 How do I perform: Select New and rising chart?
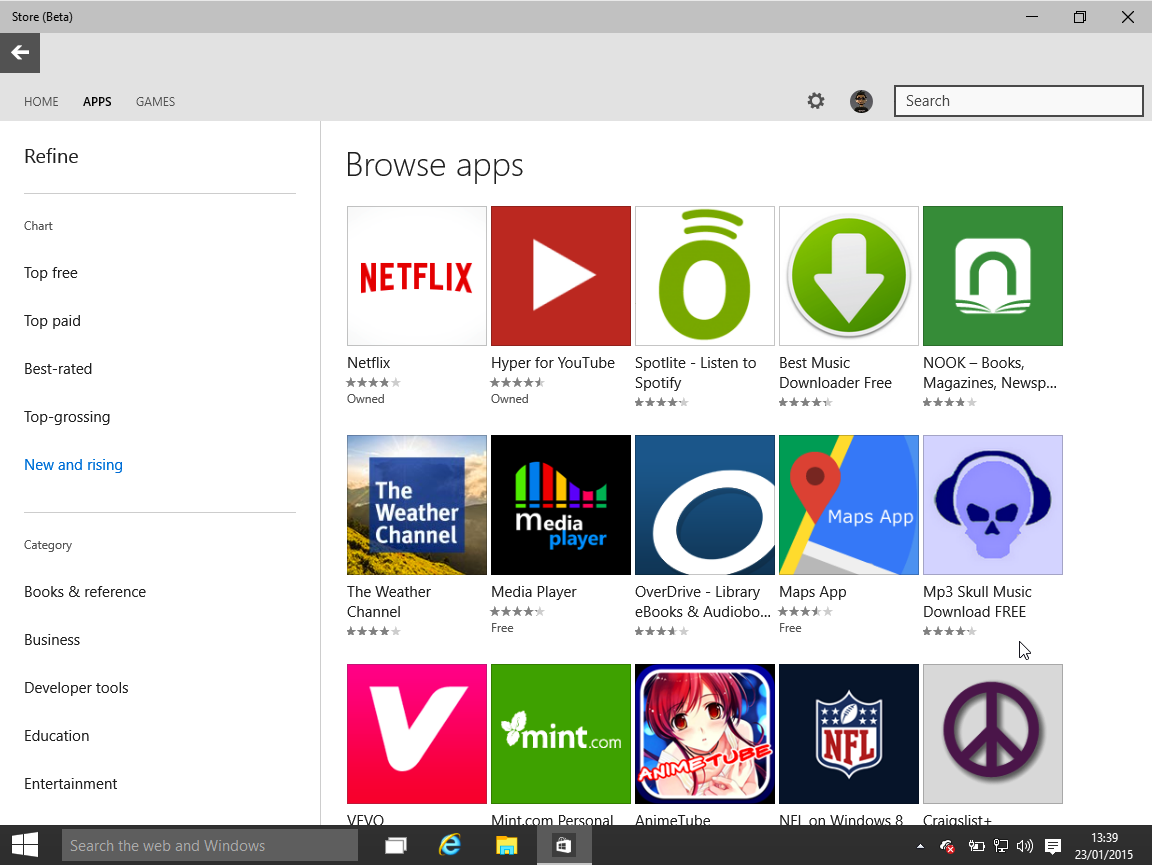pyautogui.click(x=73, y=464)
